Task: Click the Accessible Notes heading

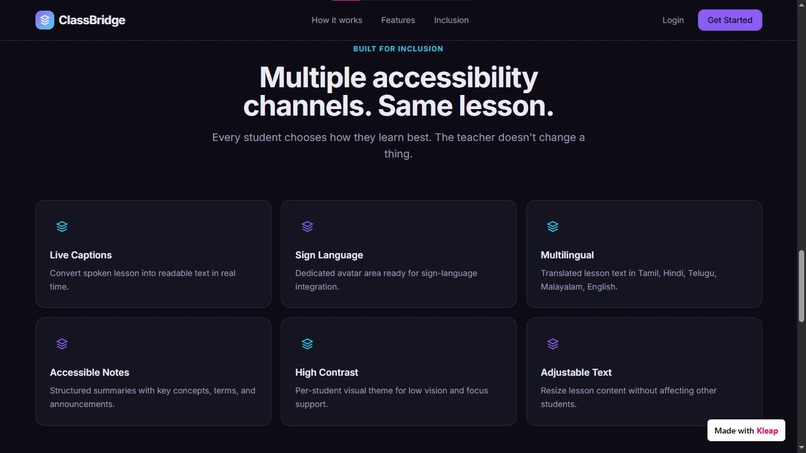Action: click(89, 372)
